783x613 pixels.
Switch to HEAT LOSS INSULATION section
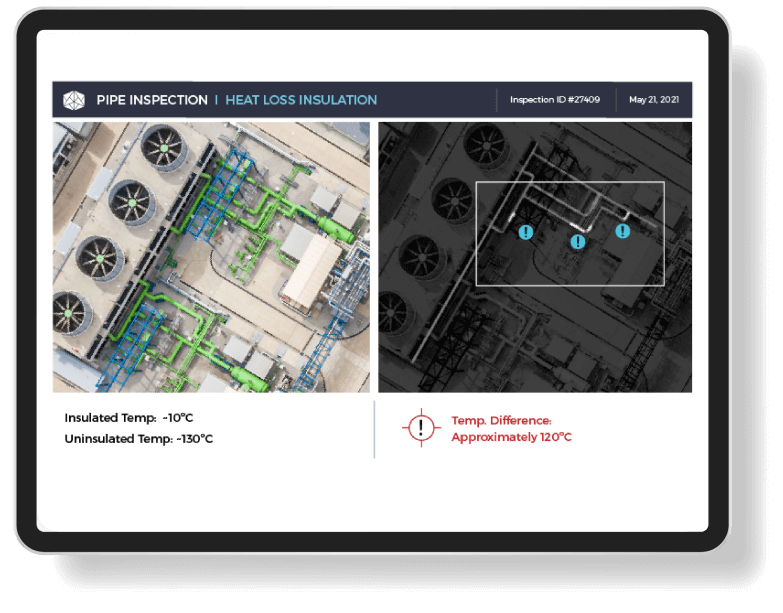pyautogui.click(x=301, y=100)
